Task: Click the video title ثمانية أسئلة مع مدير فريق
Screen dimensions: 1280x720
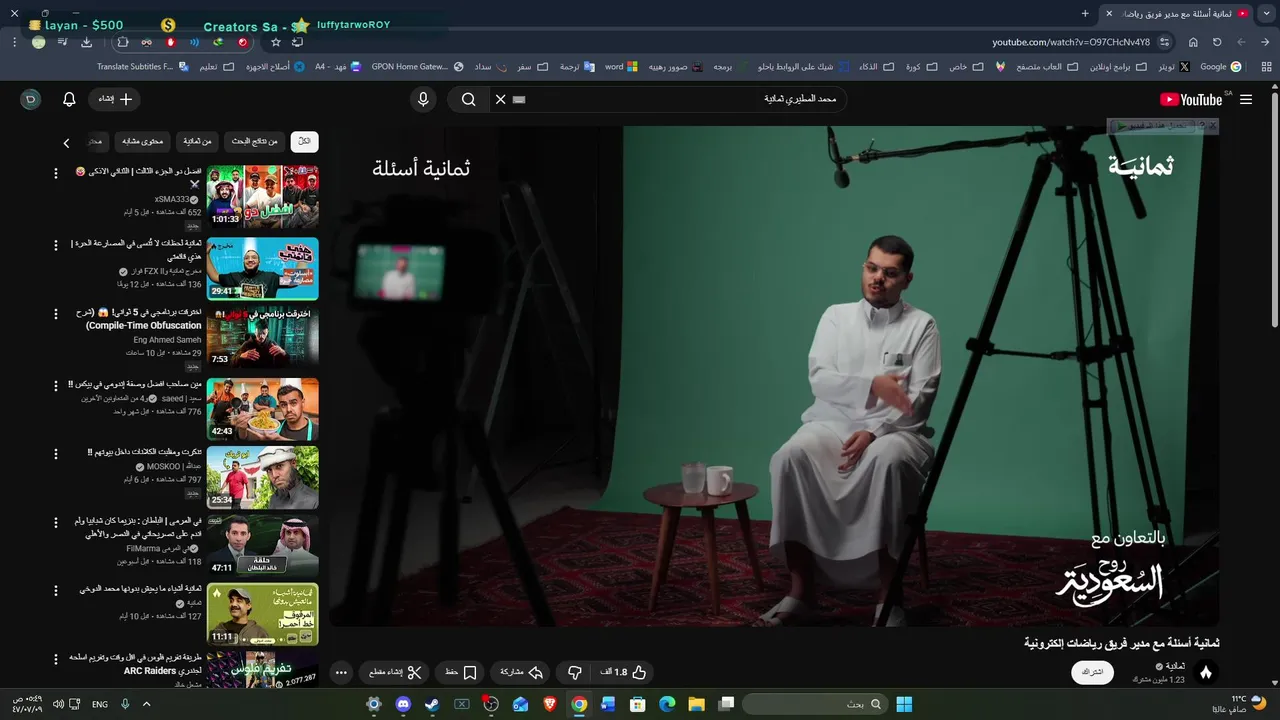Action: (x=1121, y=643)
